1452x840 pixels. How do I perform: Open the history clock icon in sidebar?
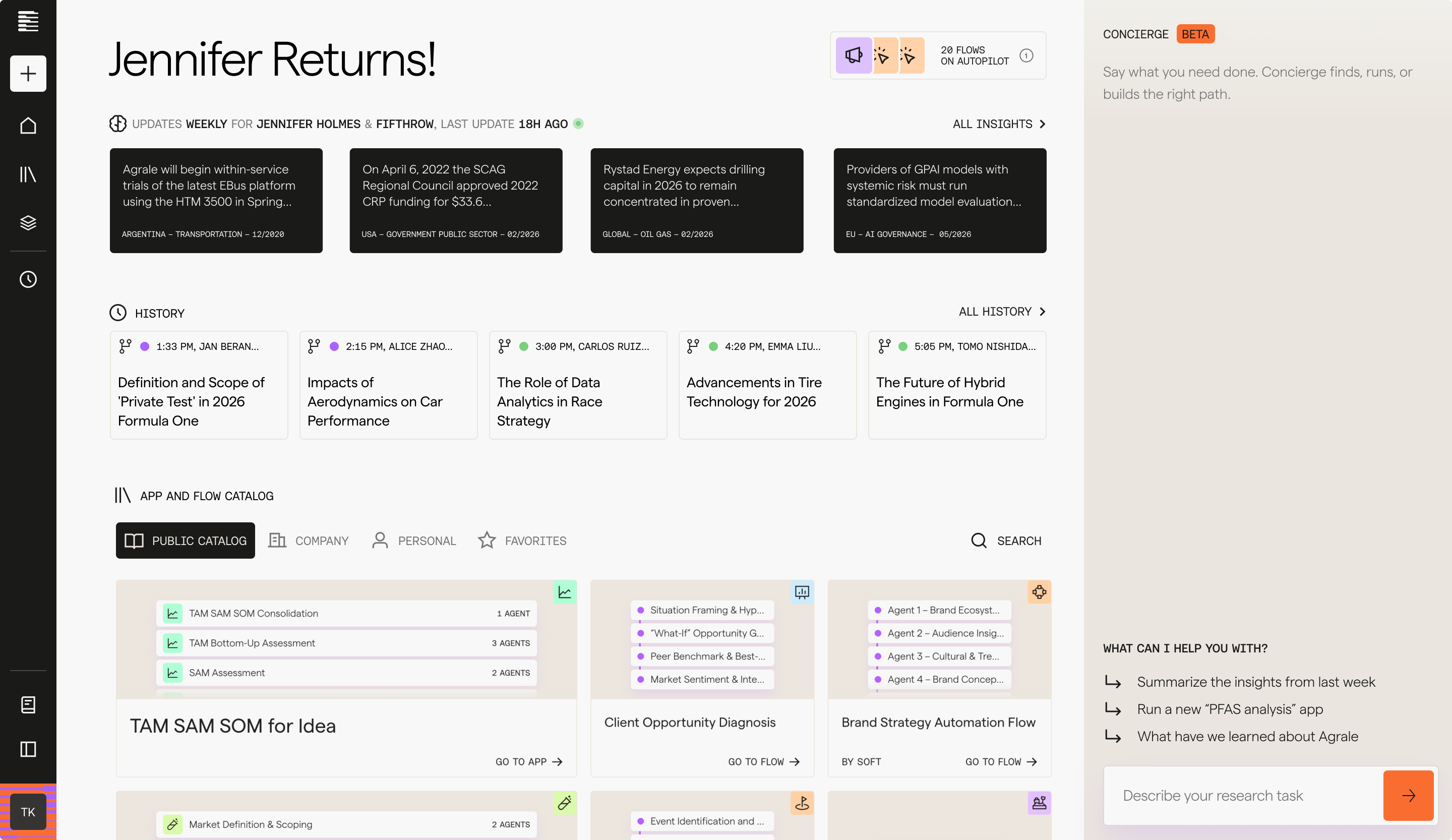point(28,279)
